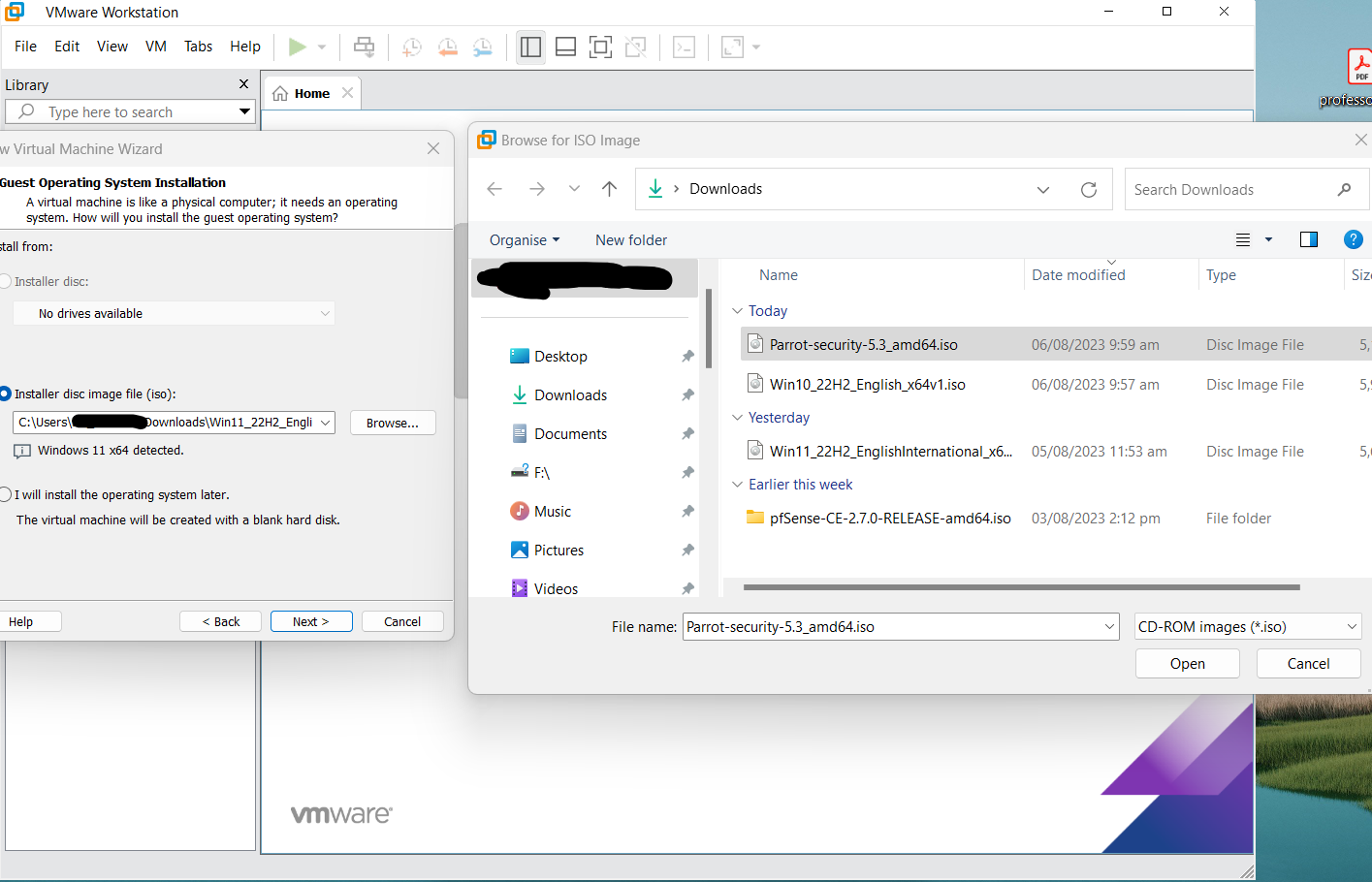Image resolution: width=1372 pixels, height=882 pixels.
Task: Click Open button in Browse dialog
Action: pos(1188,664)
